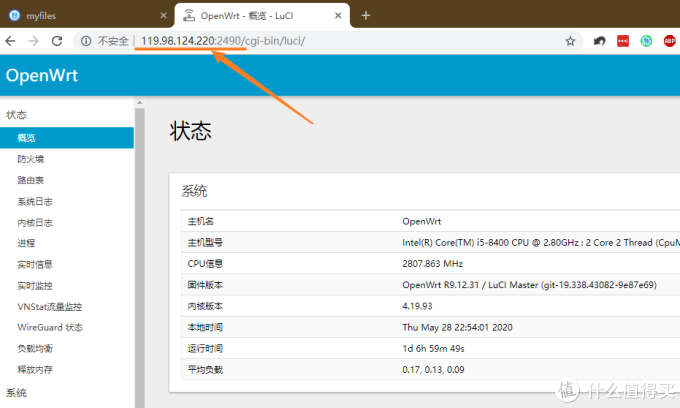Open the green globe extension icon
680x408 pixels.
646,41
